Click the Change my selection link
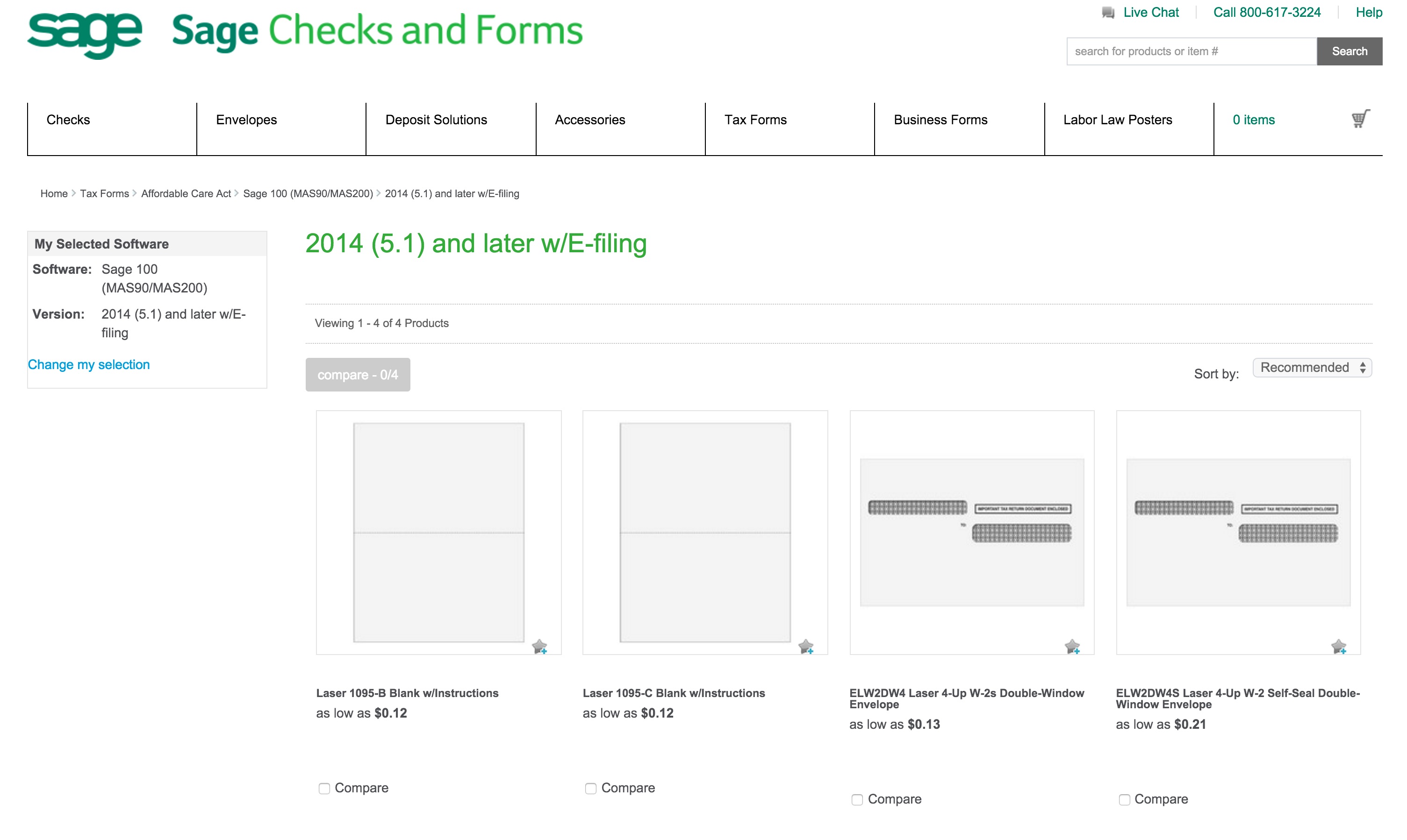The height and width of the screenshot is (840, 1407). click(x=88, y=364)
